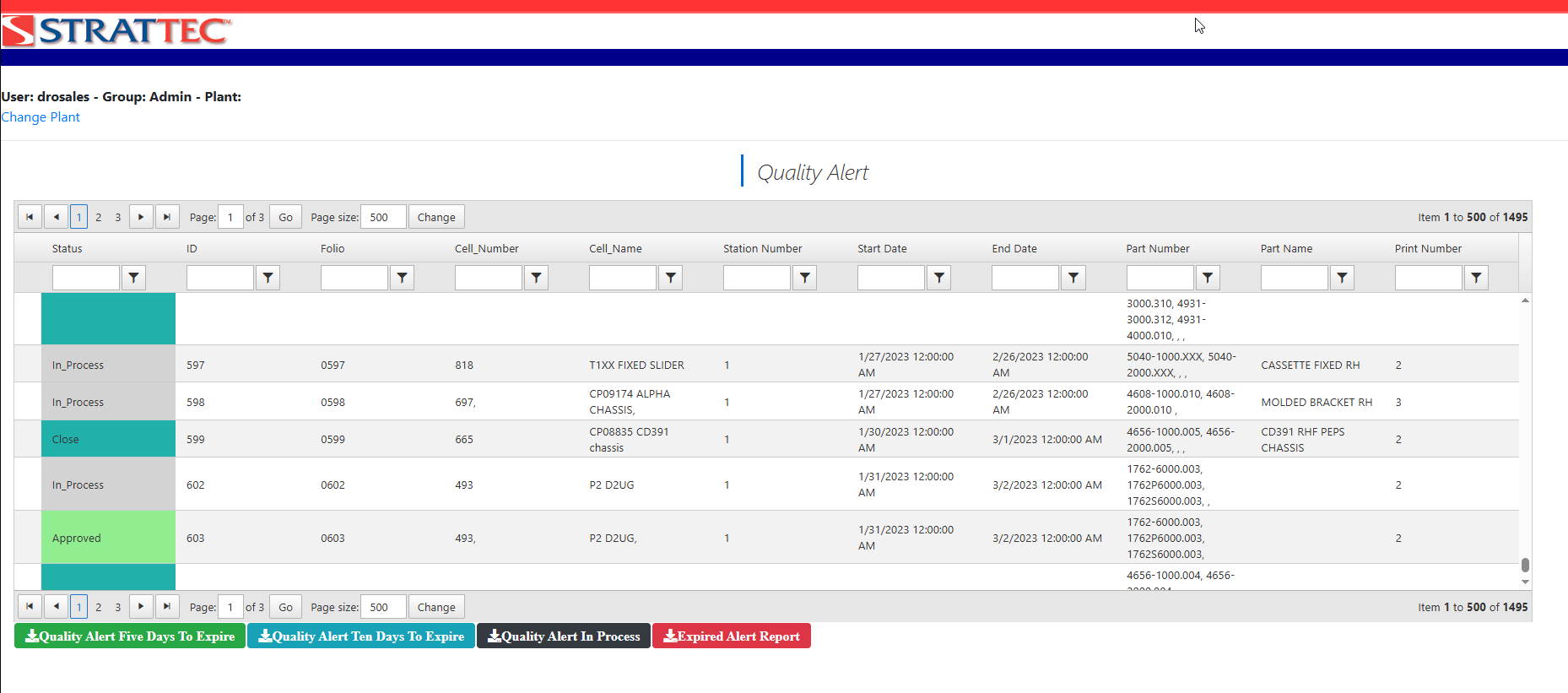Viewport: 1568px width, 693px height.
Task: Click the ID filter text field
Action: (219, 278)
